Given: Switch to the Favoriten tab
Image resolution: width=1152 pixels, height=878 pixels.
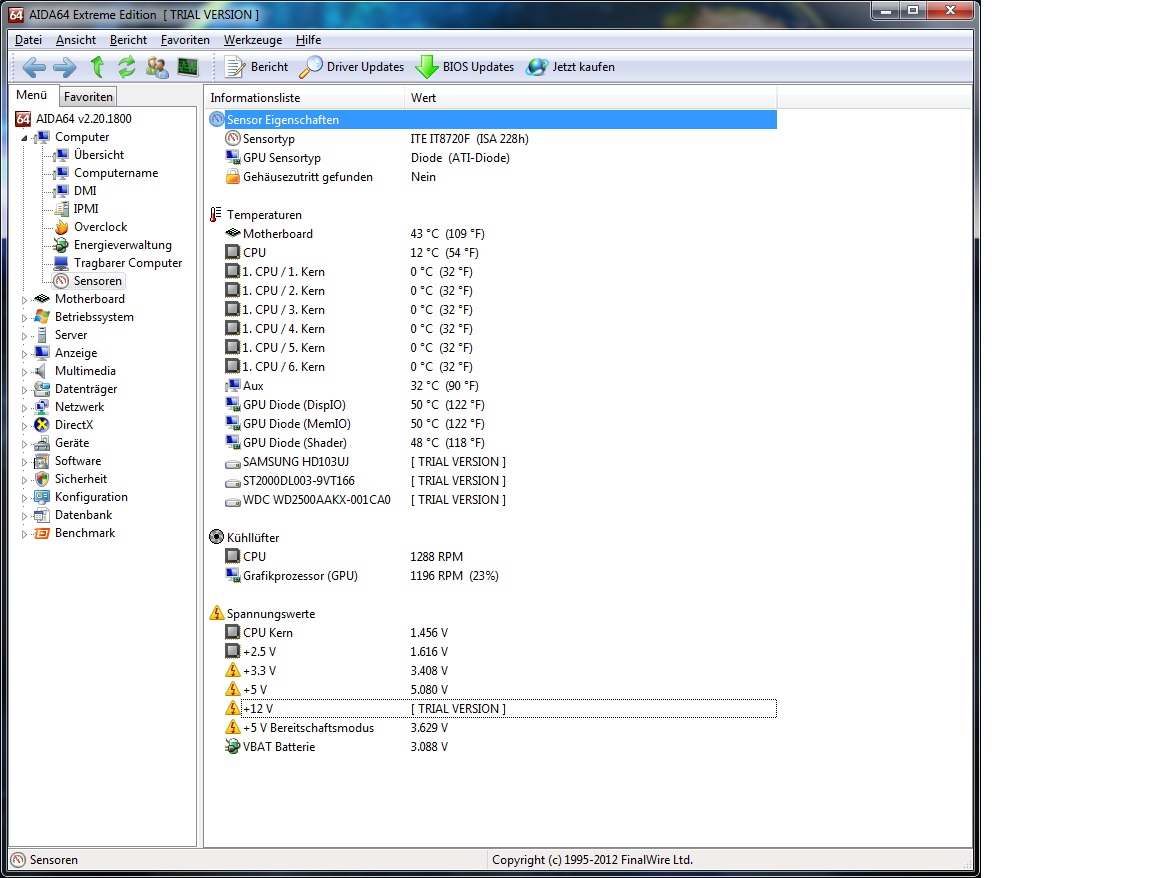Looking at the screenshot, I should click(88, 96).
